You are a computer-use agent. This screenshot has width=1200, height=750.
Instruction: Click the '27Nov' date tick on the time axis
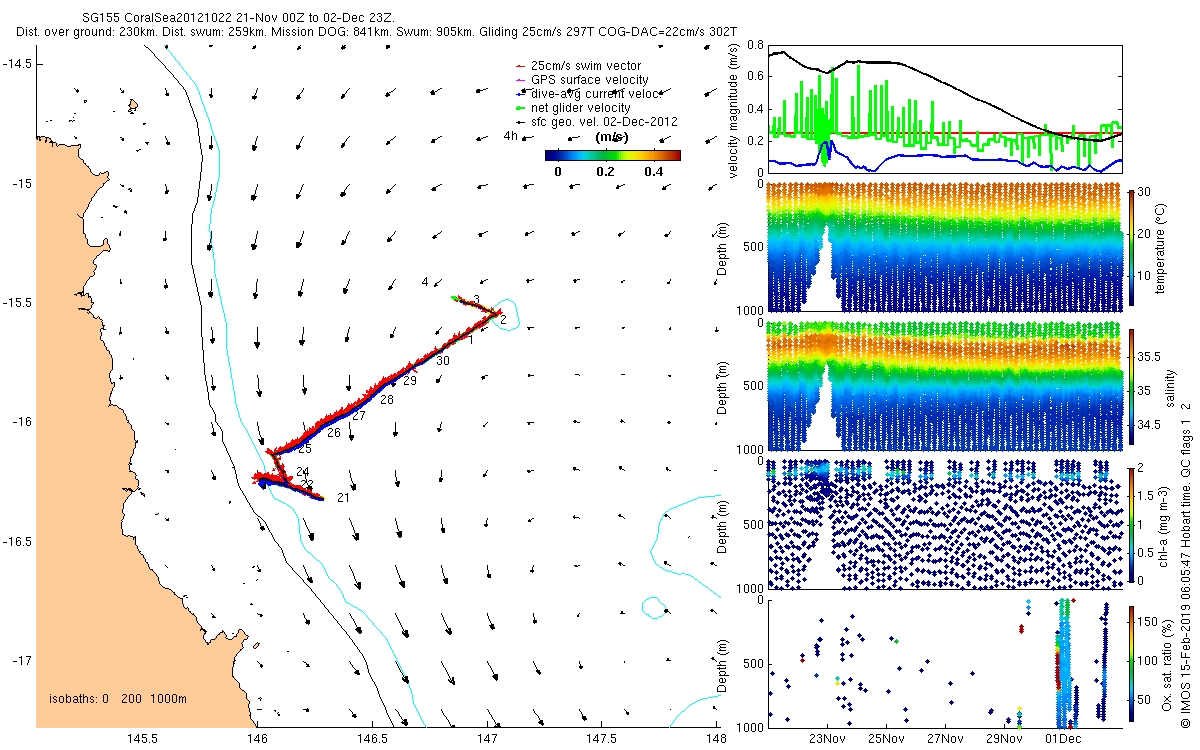(945, 739)
